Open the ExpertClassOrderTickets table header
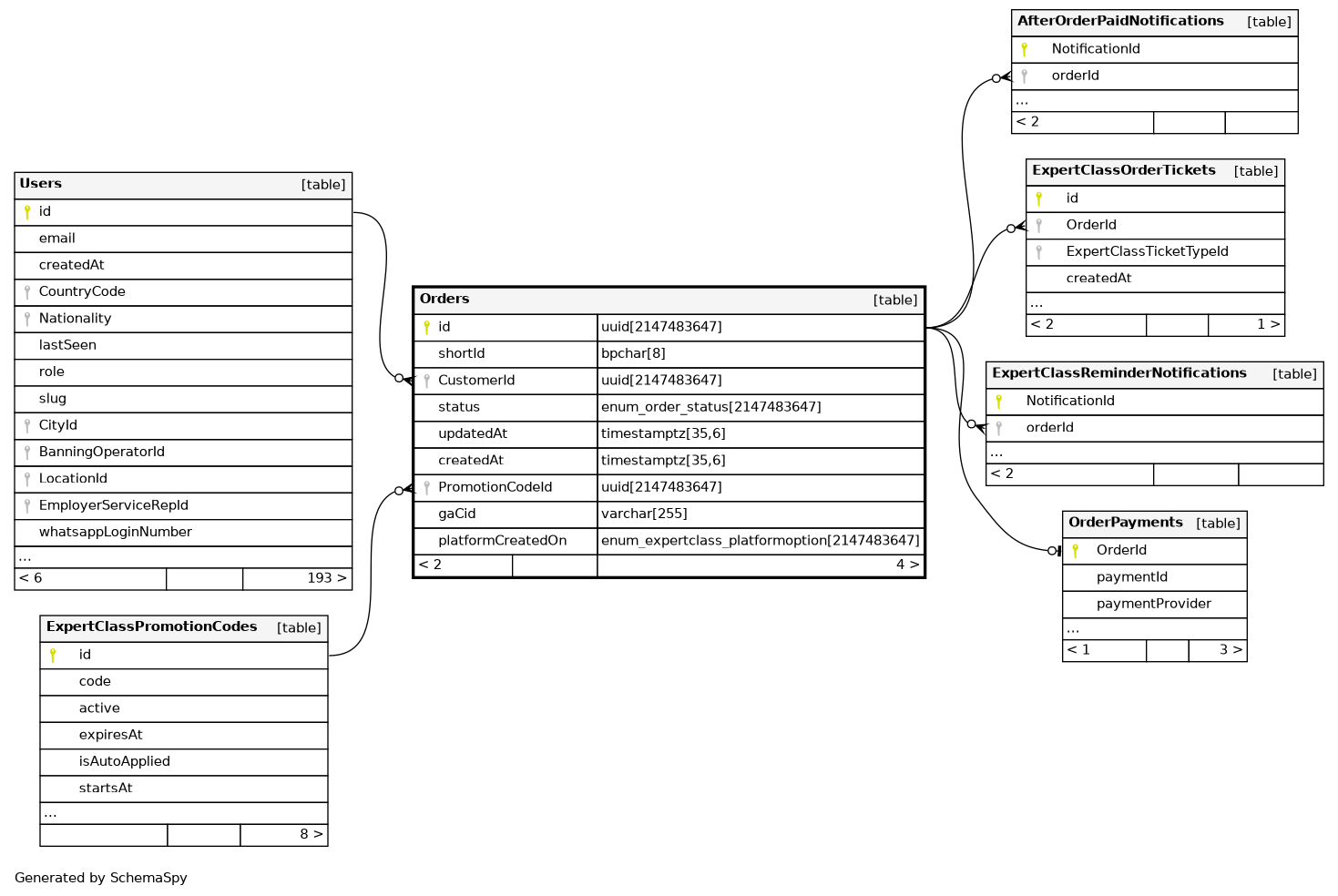Image resolution: width=1338 pixels, height=896 pixels. [x=1123, y=171]
